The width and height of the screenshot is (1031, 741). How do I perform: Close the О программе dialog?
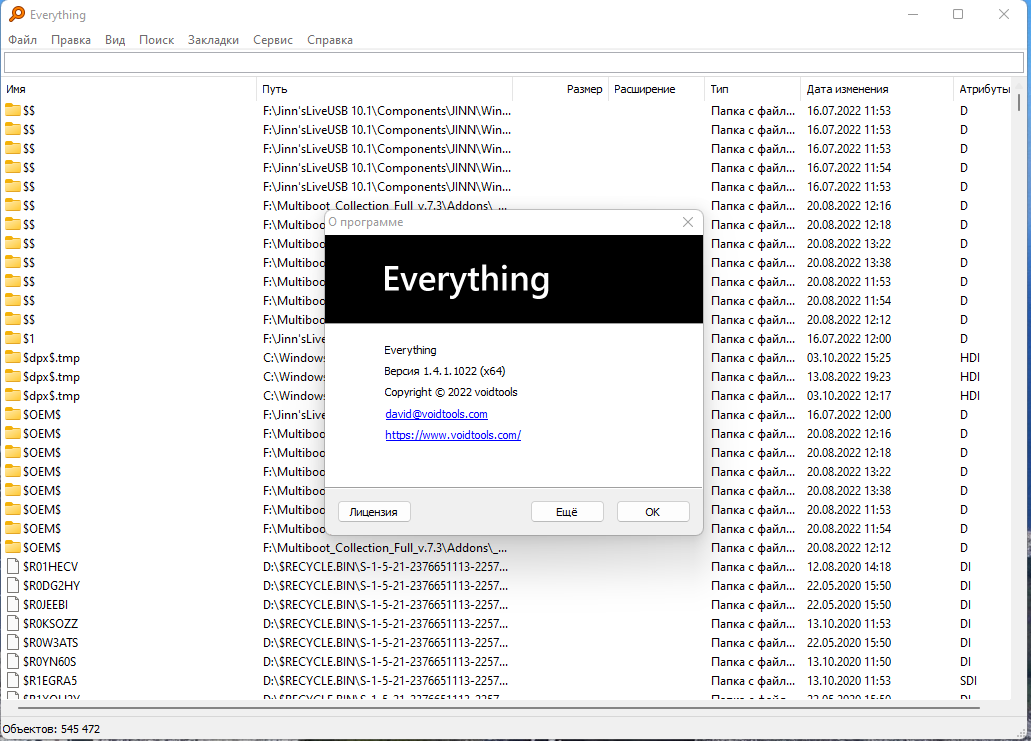click(x=688, y=222)
